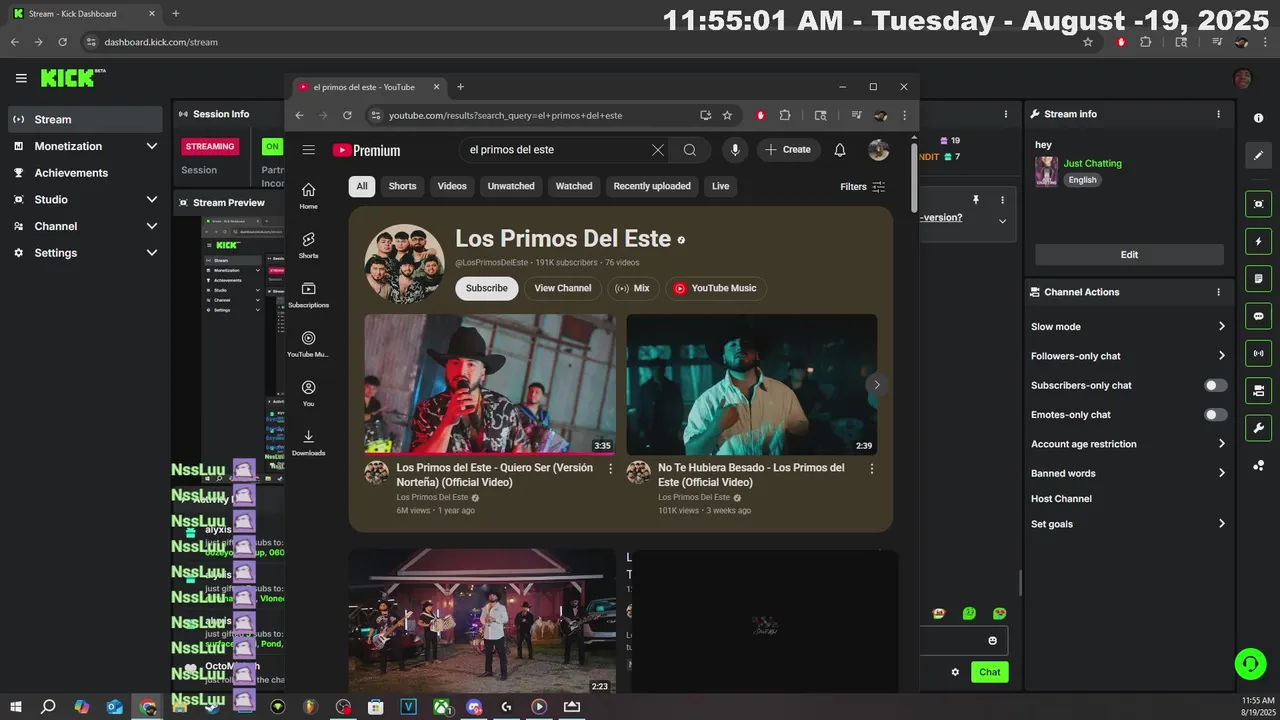Start YouTube voice search with microphone

pyautogui.click(x=735, y=150)
